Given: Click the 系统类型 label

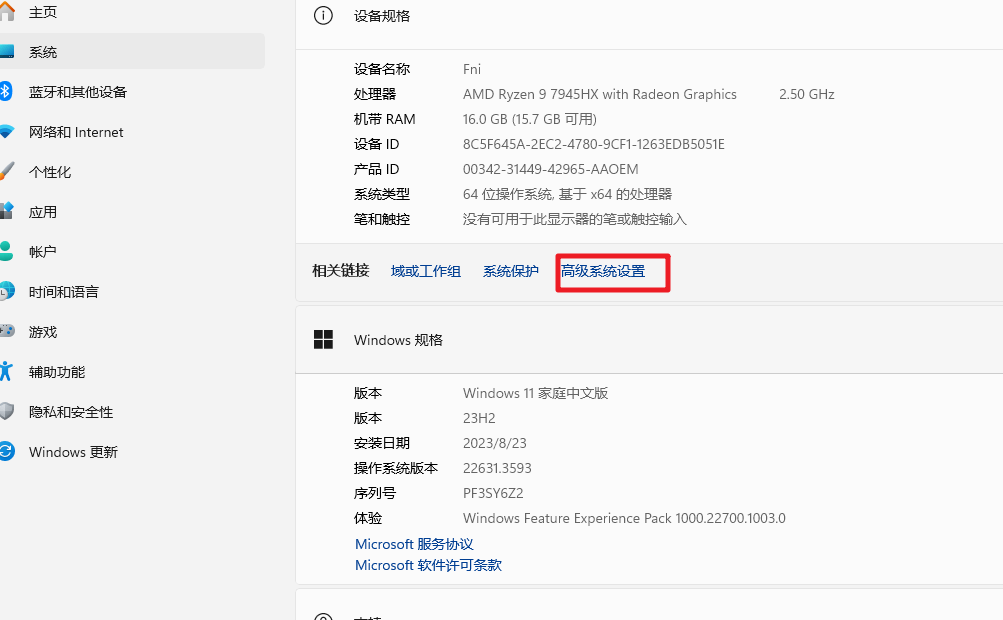Looking at the screenshot, I should click(x=382, y=194).
